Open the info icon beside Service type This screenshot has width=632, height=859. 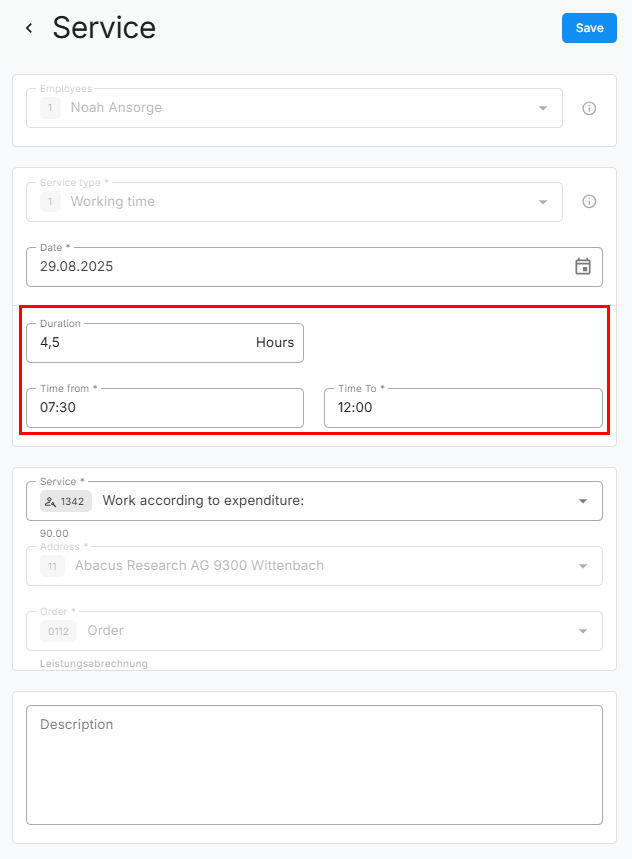(589, 202)
